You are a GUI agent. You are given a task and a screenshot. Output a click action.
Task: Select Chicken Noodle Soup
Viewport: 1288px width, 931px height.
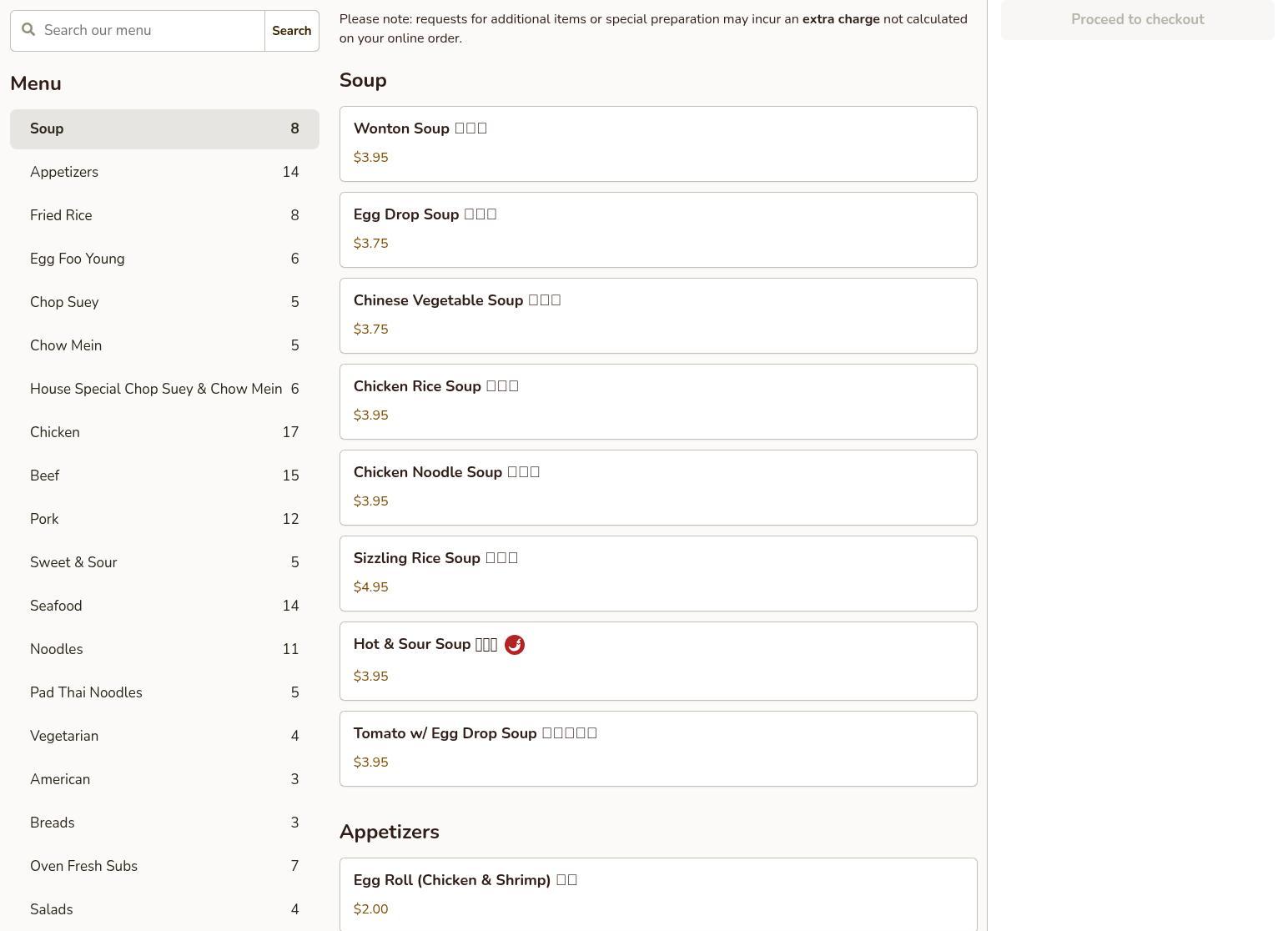click(x=658, y=487)
